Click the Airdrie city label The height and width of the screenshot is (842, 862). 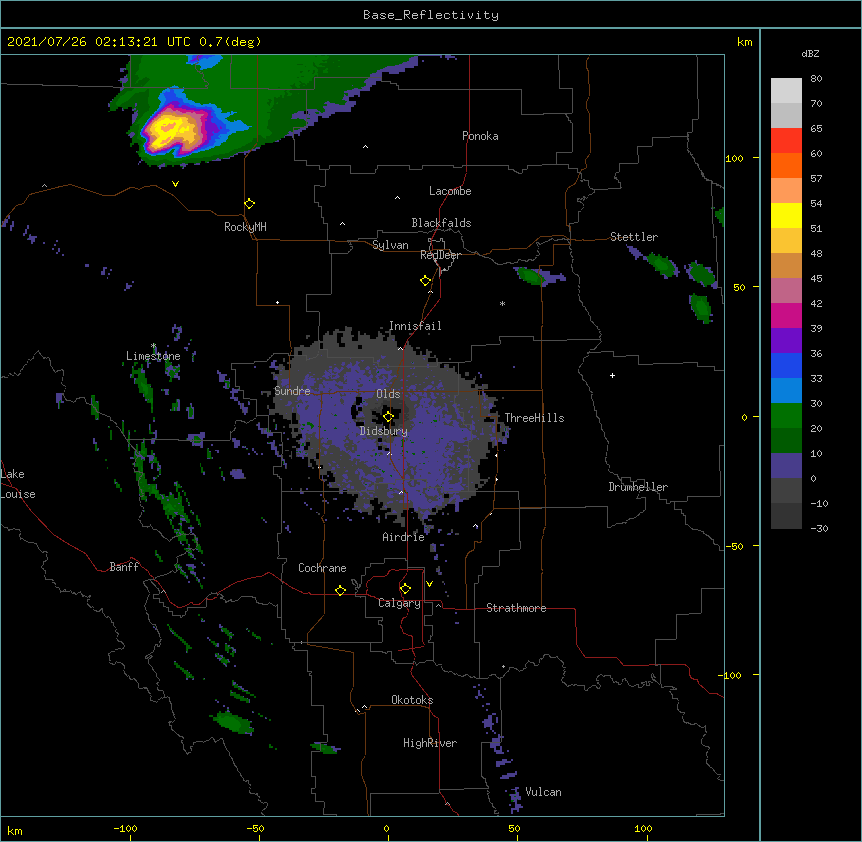404,537
